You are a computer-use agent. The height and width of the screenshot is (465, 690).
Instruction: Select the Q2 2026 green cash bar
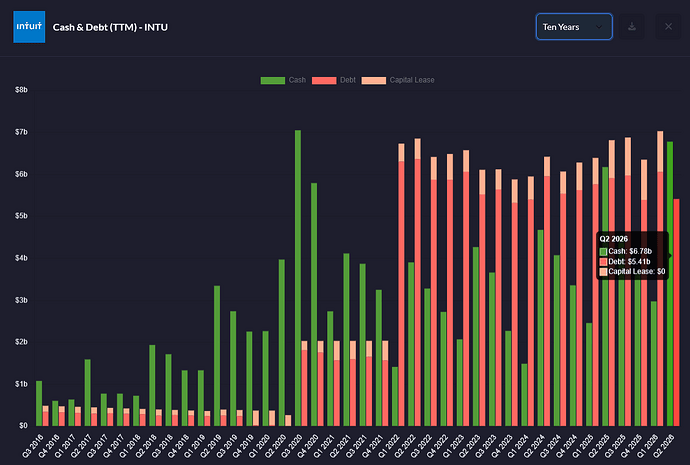click(670, 284)
